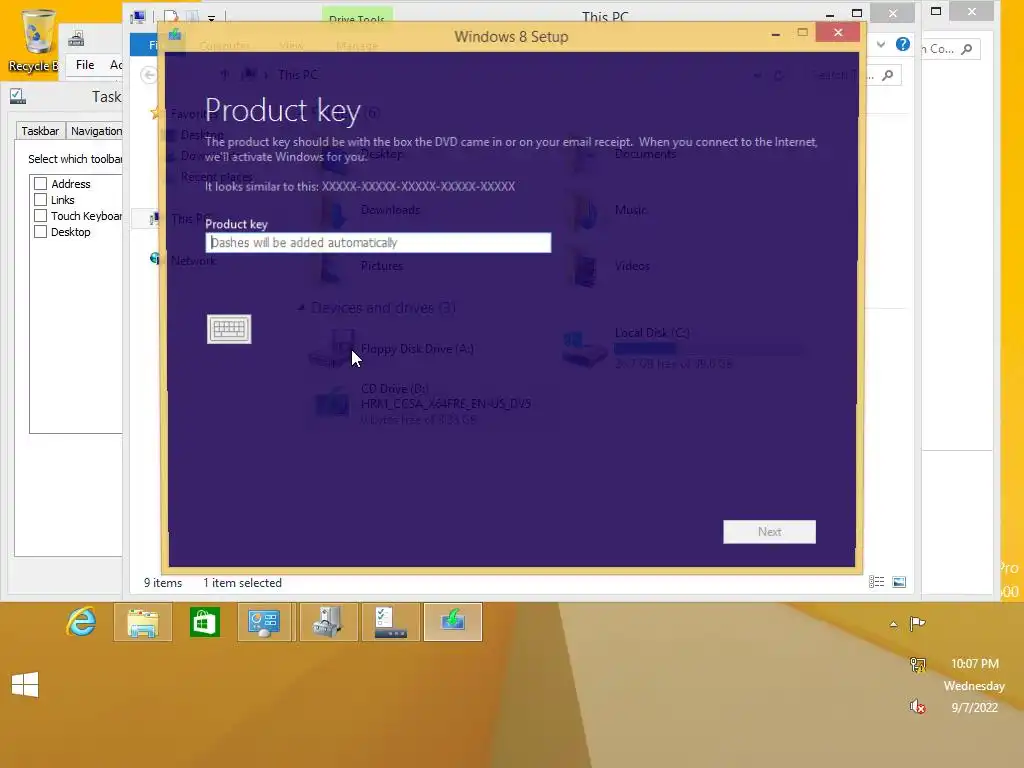Click the Product key input field
The height and width of the screenshot is (768, 1024).
point(378,242)
